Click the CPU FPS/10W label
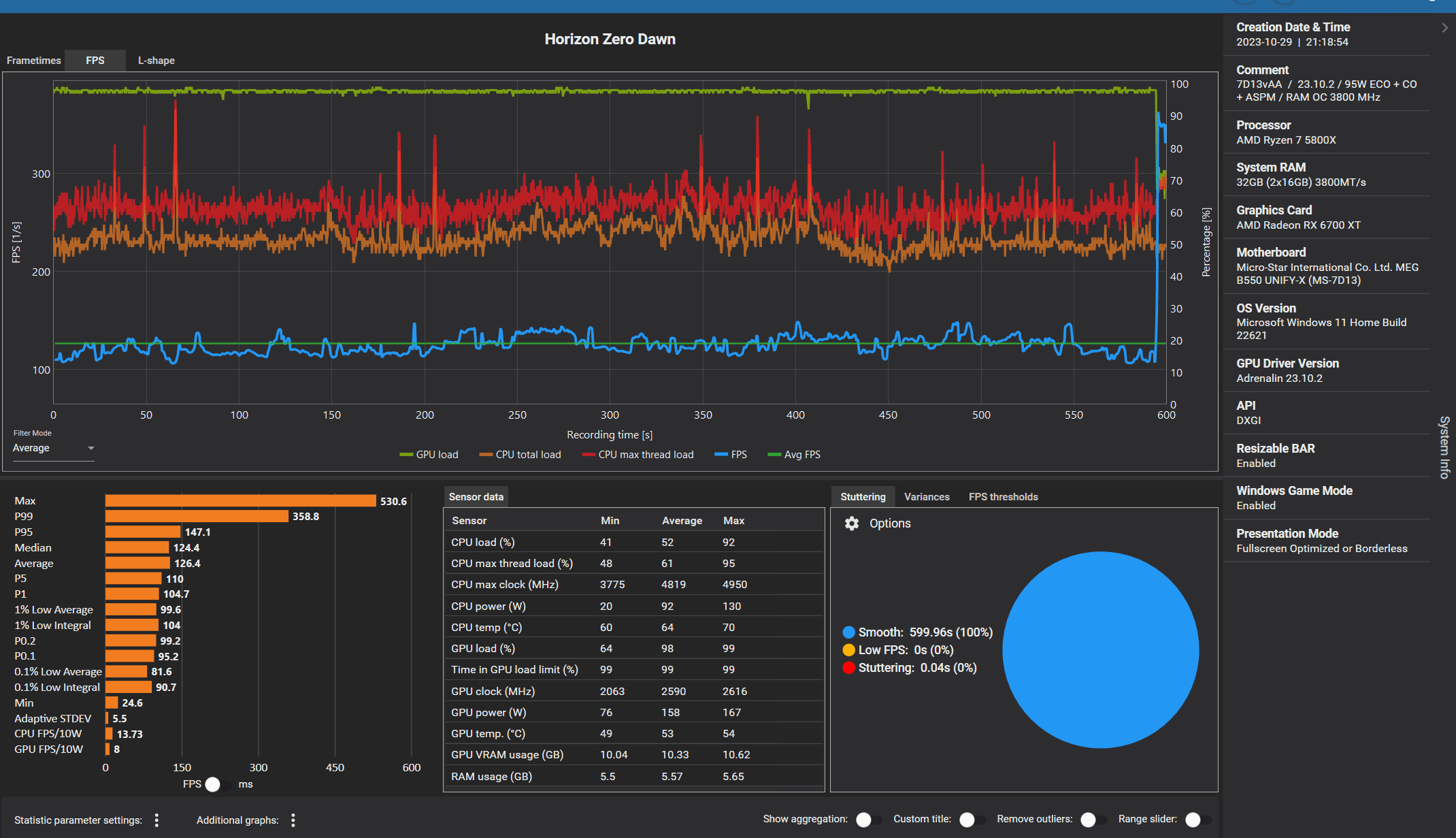Image resolution: width=1456 pixels, height=838 pixels. point(48,734)
